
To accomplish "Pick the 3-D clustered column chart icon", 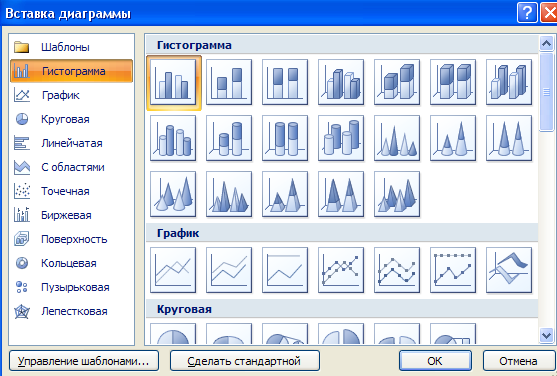I will coord(341,82).
